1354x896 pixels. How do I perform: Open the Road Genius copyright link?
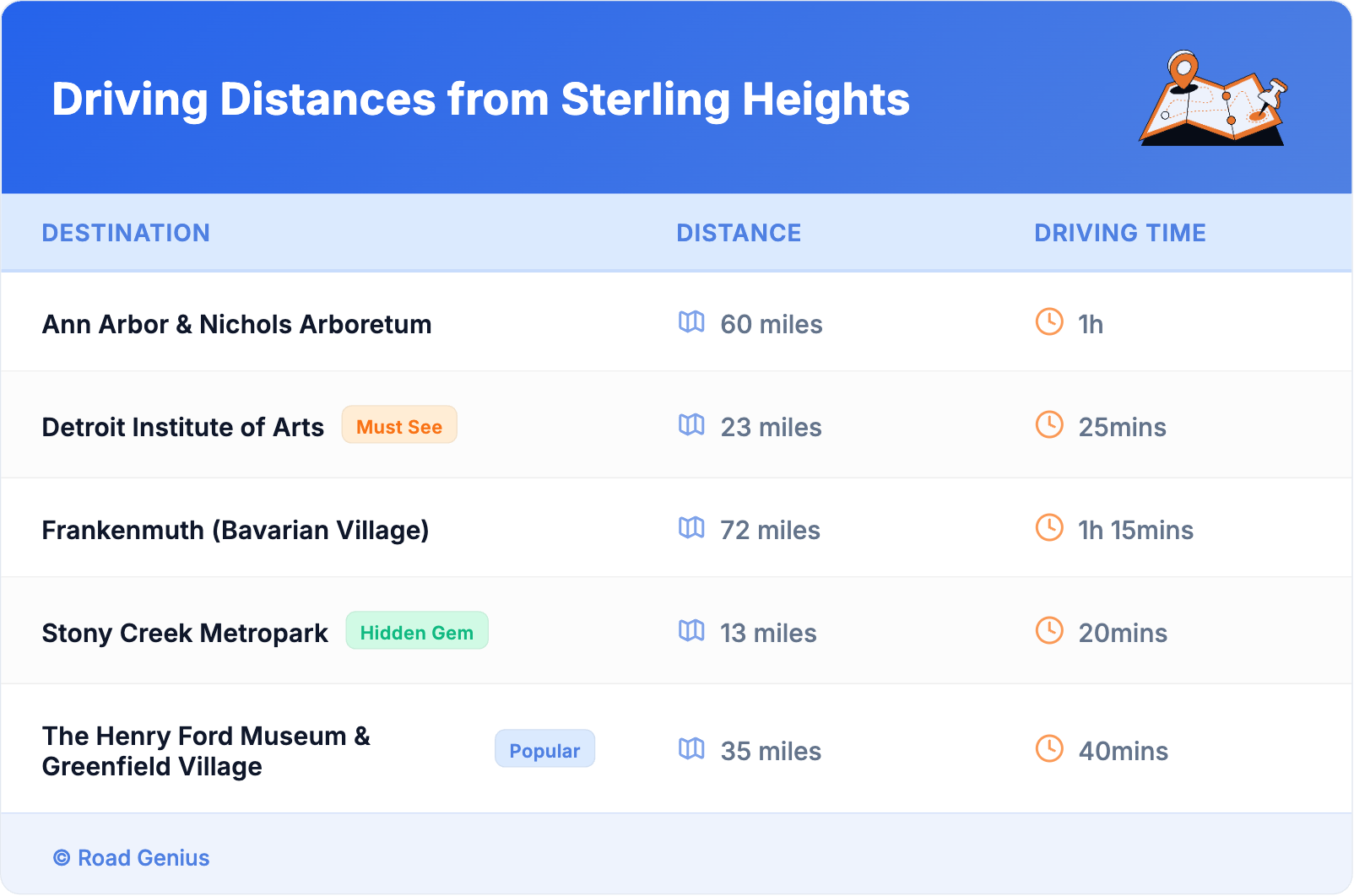[x=132, y=858]
